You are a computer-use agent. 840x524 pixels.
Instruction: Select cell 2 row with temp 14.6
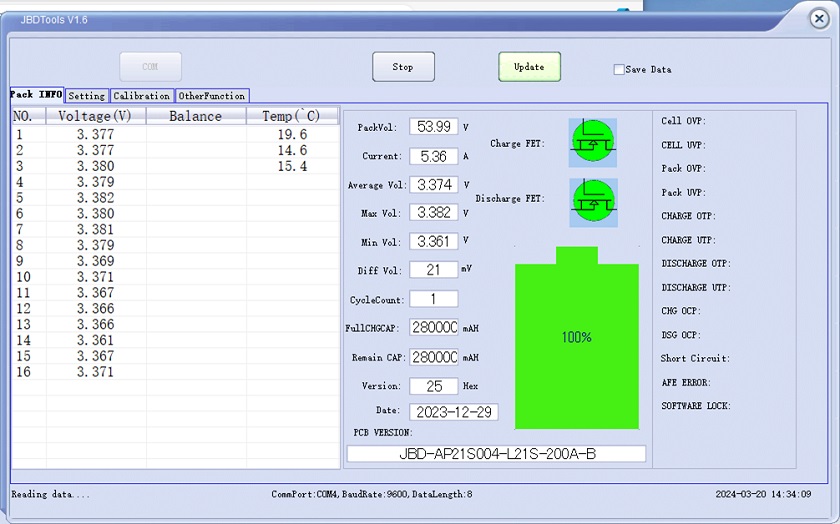pyautogui.click(x=176, y=151)
